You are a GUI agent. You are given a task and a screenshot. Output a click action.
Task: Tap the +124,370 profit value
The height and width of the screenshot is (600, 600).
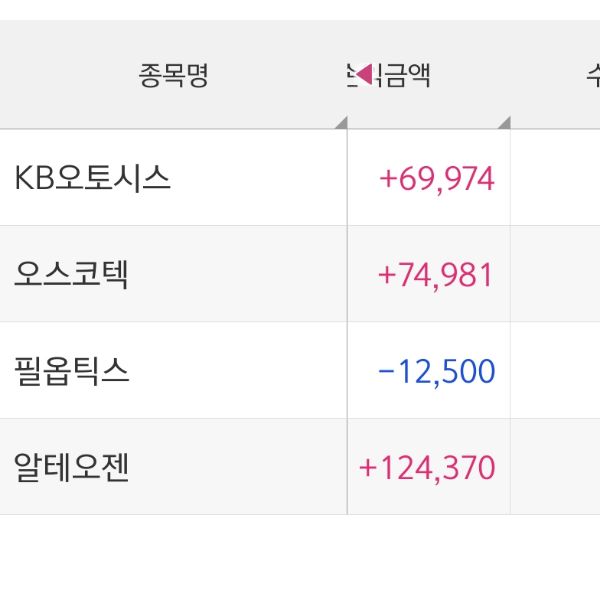point(427,468)
